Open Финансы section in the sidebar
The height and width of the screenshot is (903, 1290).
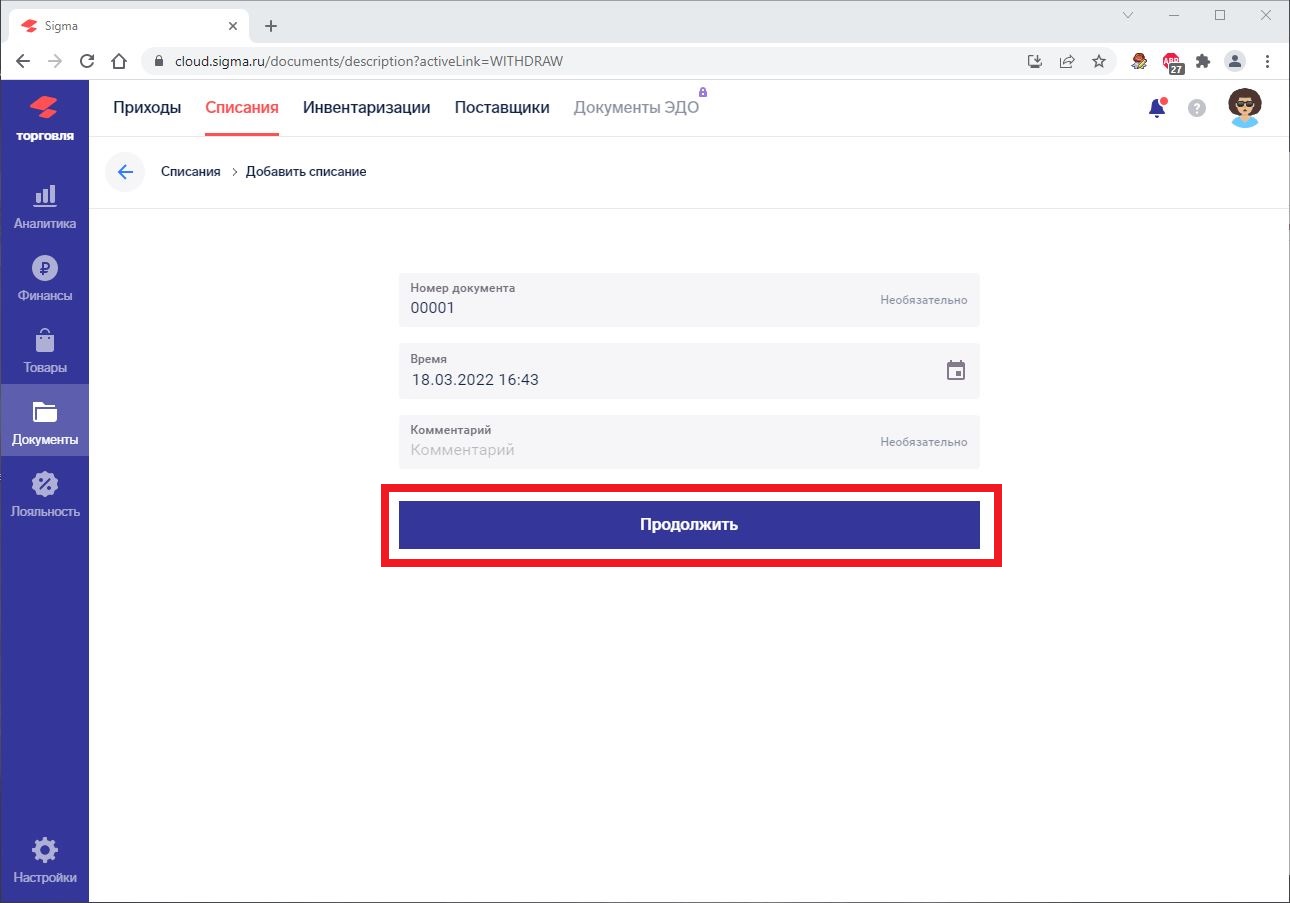44,278
